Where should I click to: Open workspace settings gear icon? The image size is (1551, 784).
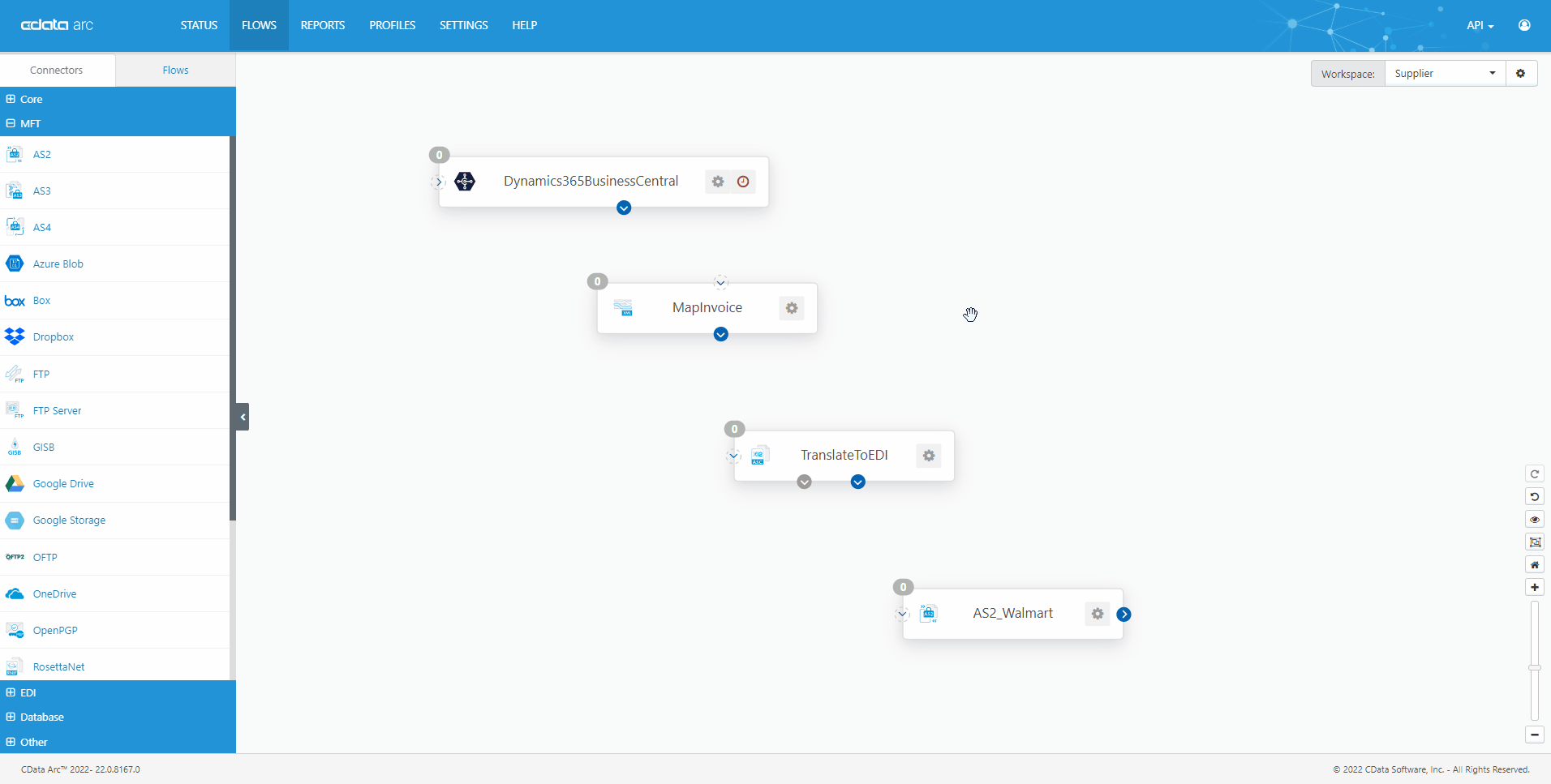click(x=1521, y=73)
